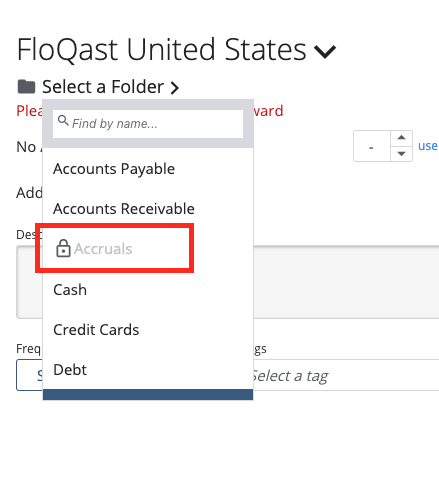Image resolution: width=439 pixels, height=498 pixels.
Task: Open the Frequency dropdown box
Action: 29,375
